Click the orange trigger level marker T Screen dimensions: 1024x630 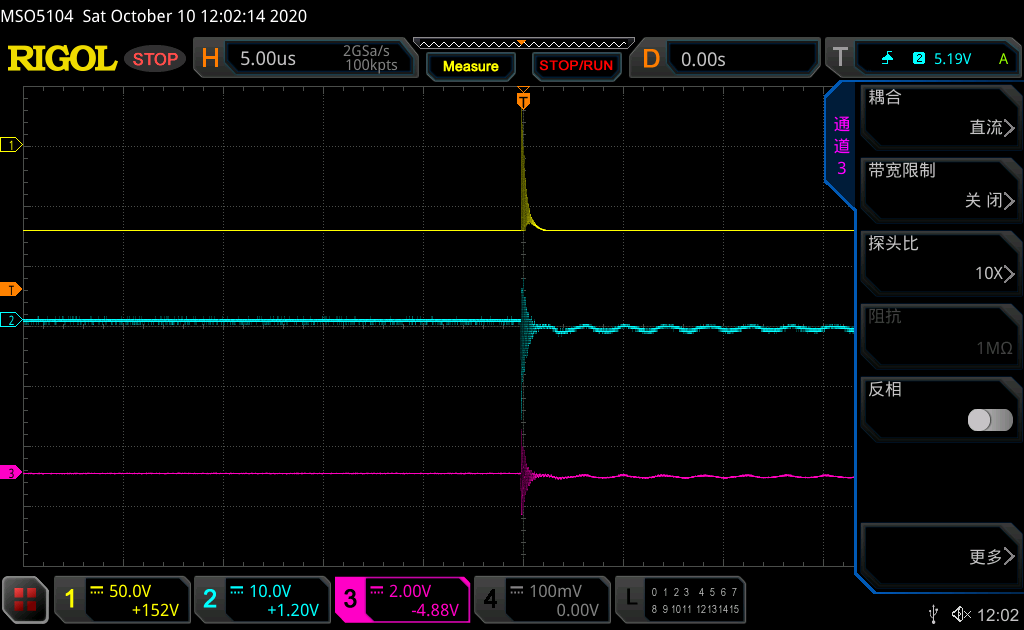(x=12, y=290)
